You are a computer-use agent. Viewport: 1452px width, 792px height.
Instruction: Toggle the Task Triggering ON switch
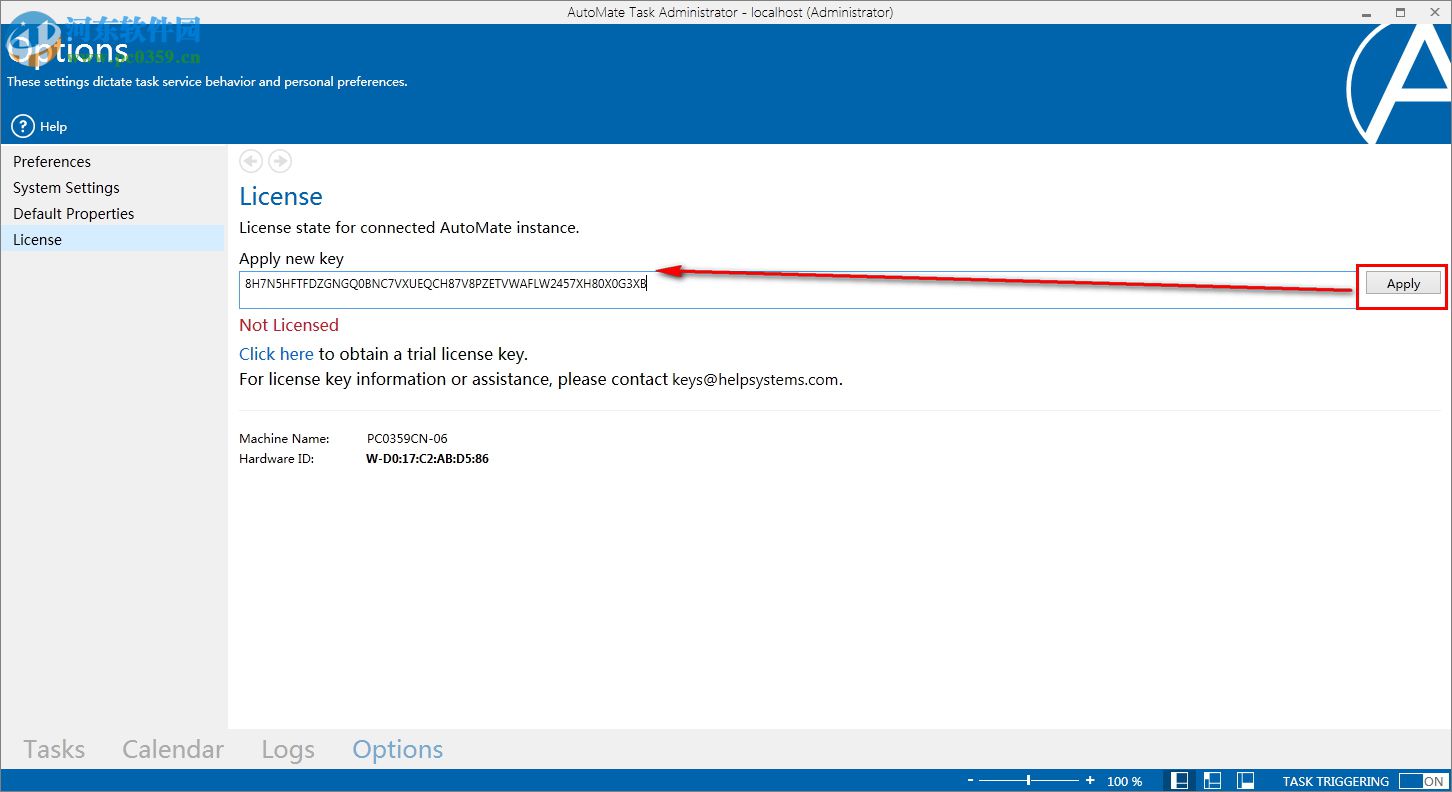[1423, 781]
